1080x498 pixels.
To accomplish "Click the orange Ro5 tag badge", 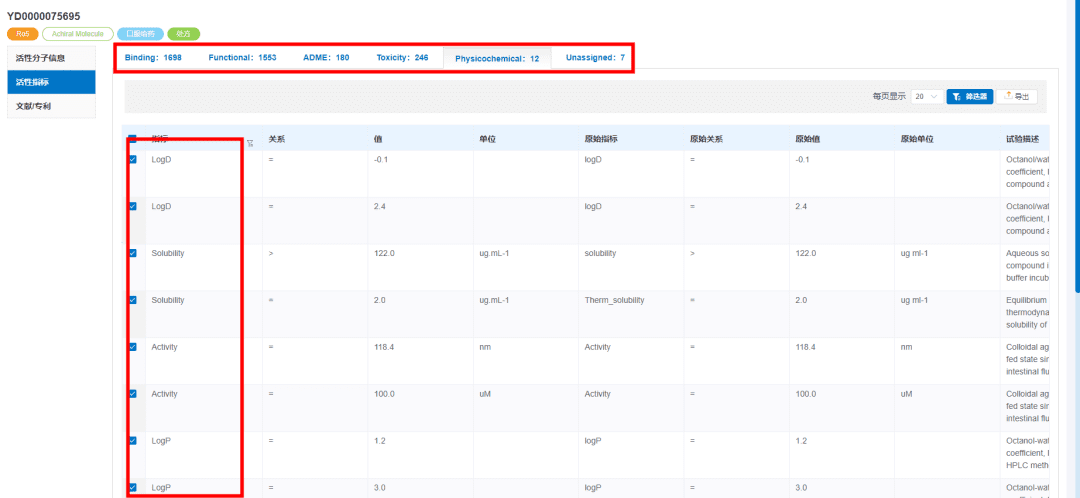I will point(23,33).
